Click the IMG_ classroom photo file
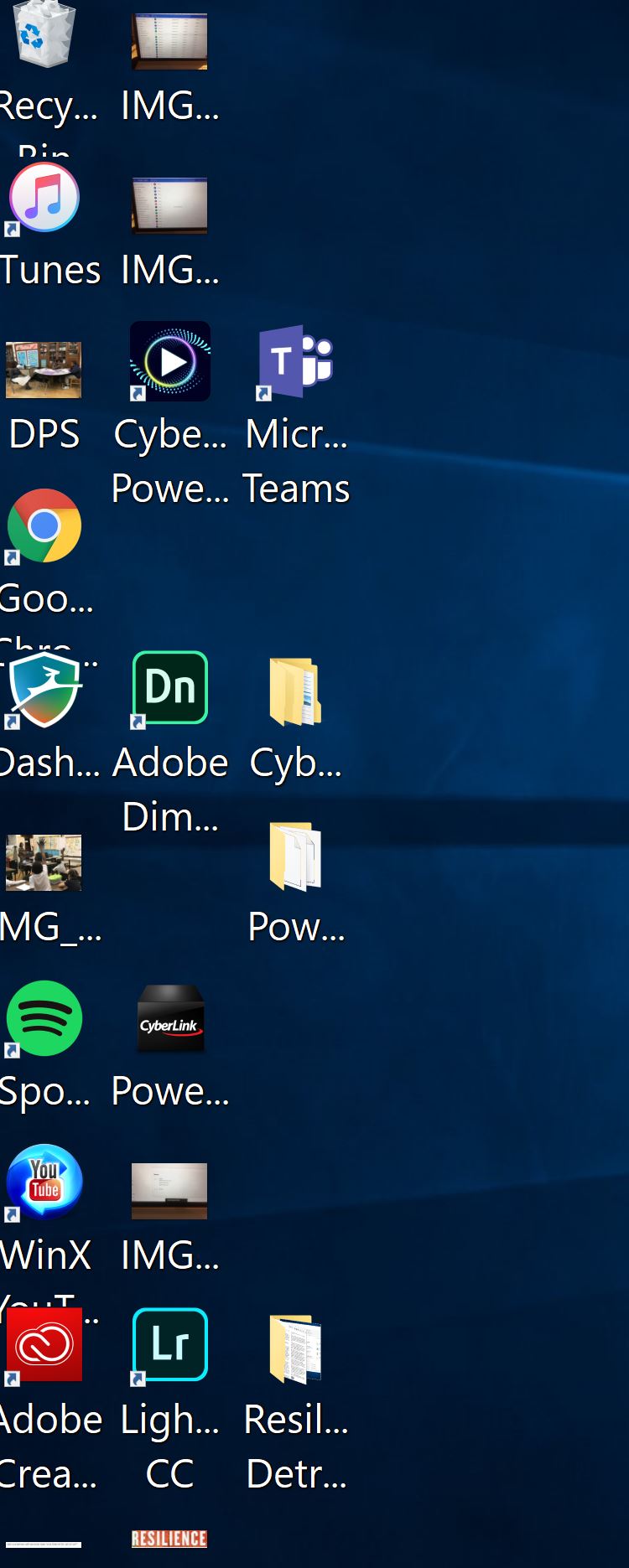629x1568 pixels. coord(44,862)
